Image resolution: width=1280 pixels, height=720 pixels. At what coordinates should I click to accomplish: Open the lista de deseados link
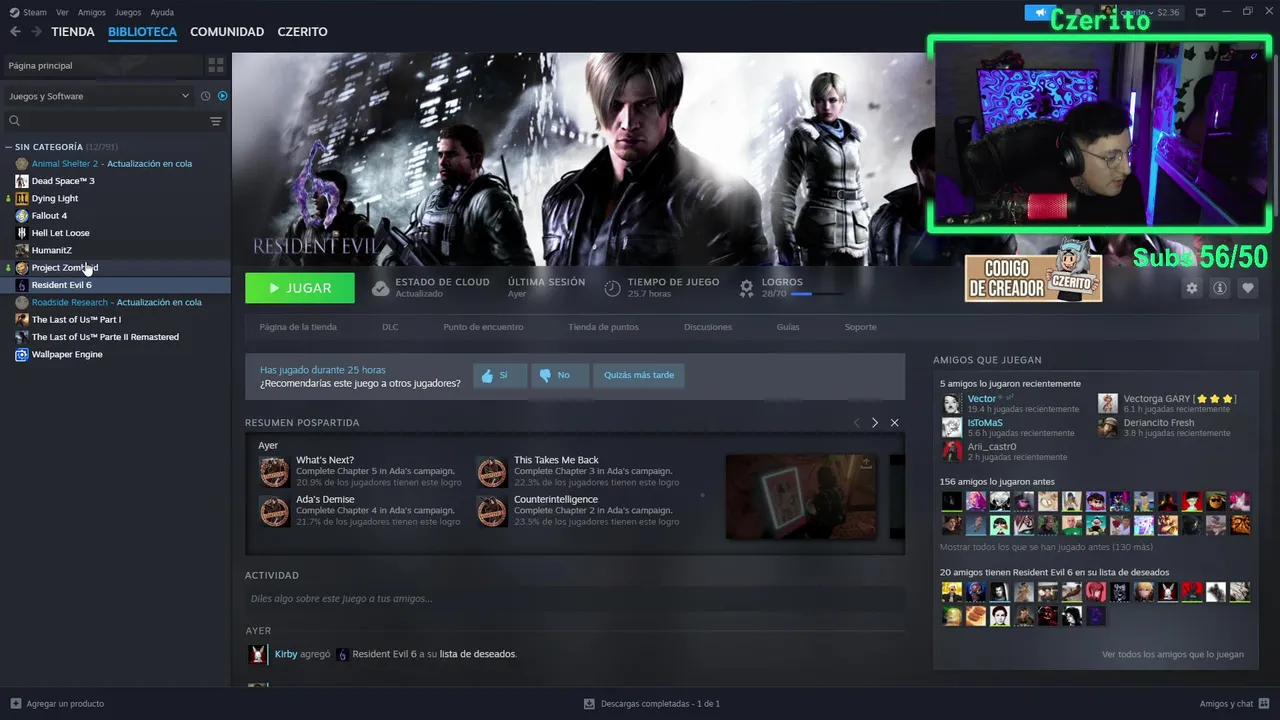(x=477, y=654)
